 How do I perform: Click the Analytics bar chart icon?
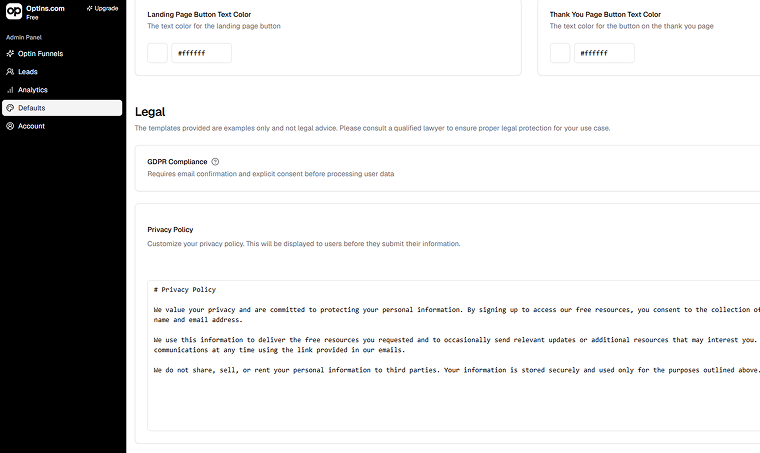[x=10, y=90]
